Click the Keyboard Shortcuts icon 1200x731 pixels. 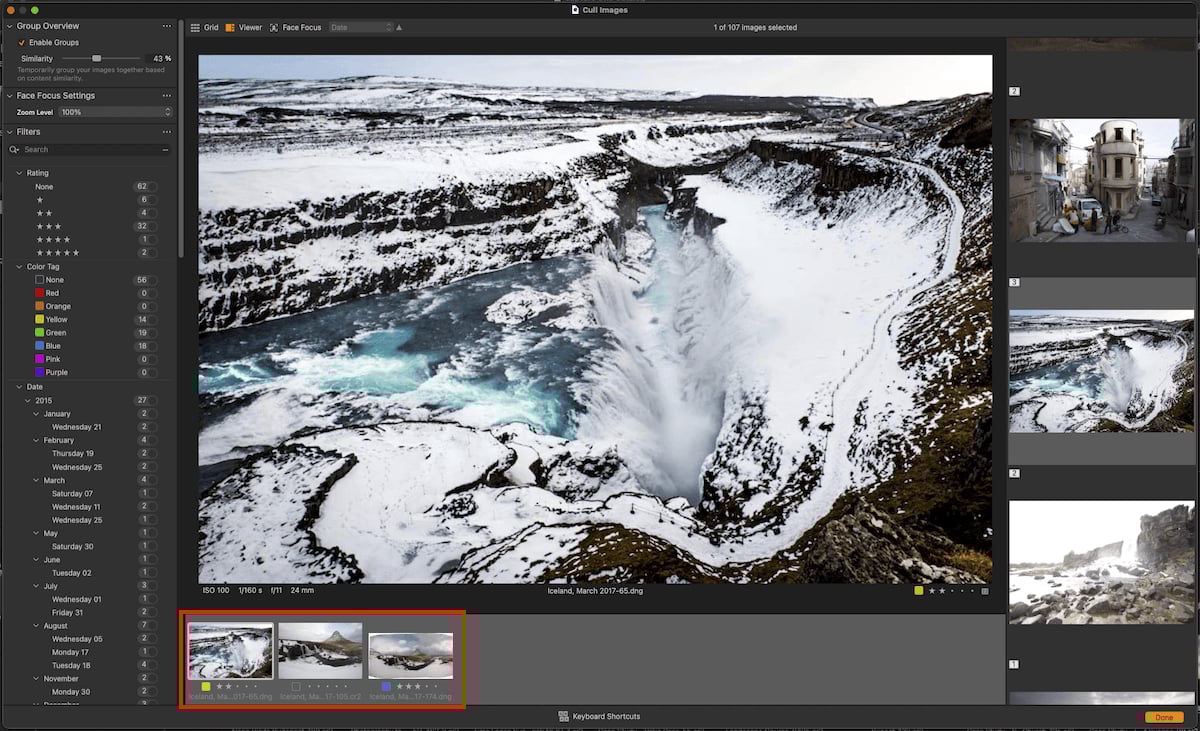pos(565,716)
